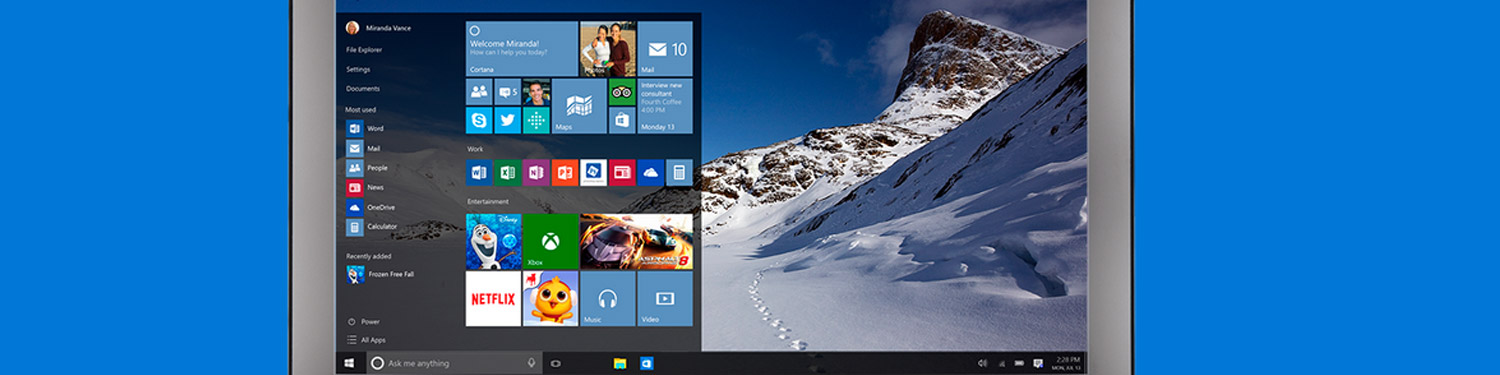Screen dimensions: 1500x375
Task: Click the Entertainment group heading
Action: coord(488,202)
